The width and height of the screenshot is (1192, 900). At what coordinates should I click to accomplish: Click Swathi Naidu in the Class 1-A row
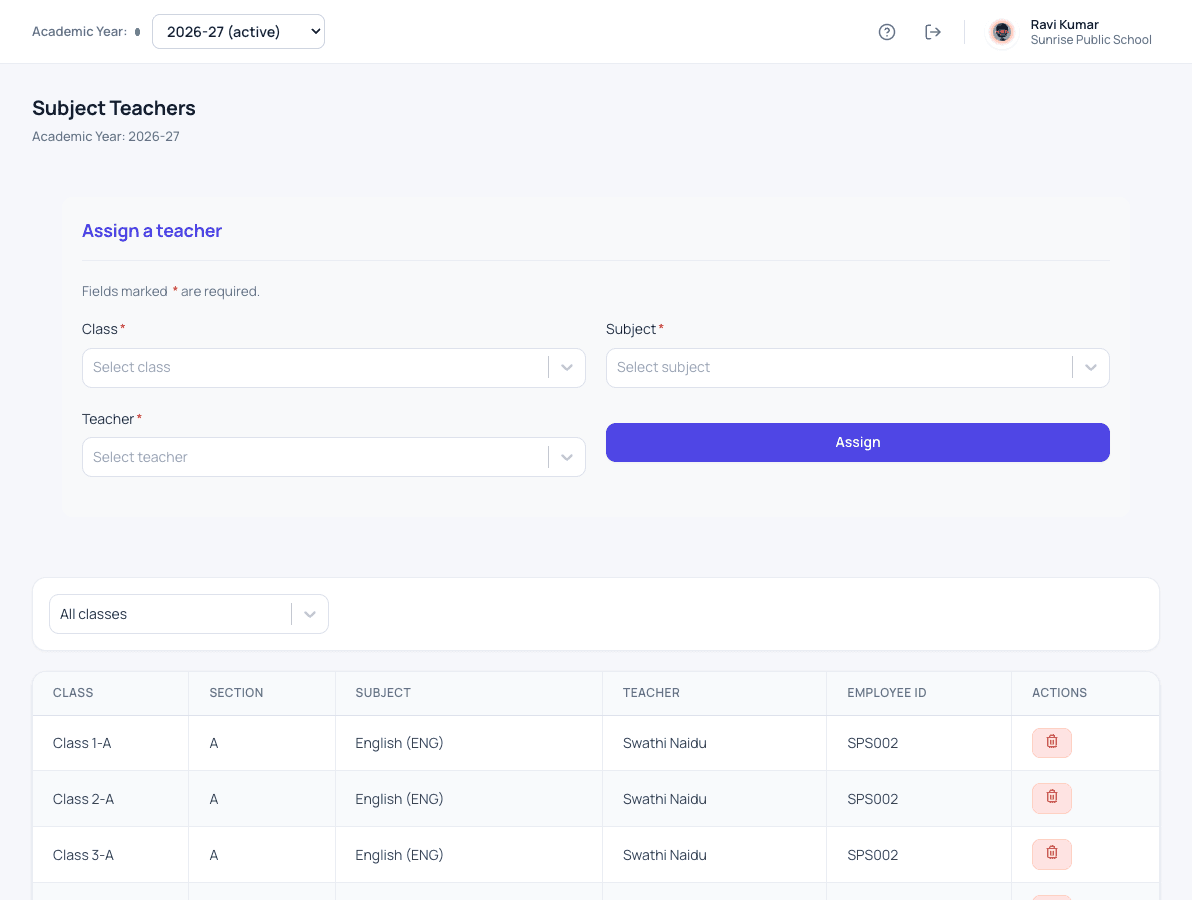664,743
